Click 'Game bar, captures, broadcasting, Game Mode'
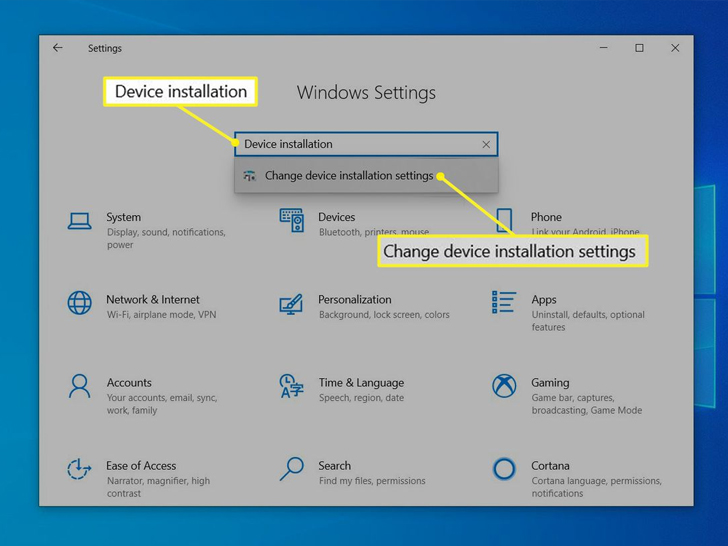Screen dimensions: 728x546 click(x=587, y=404)
